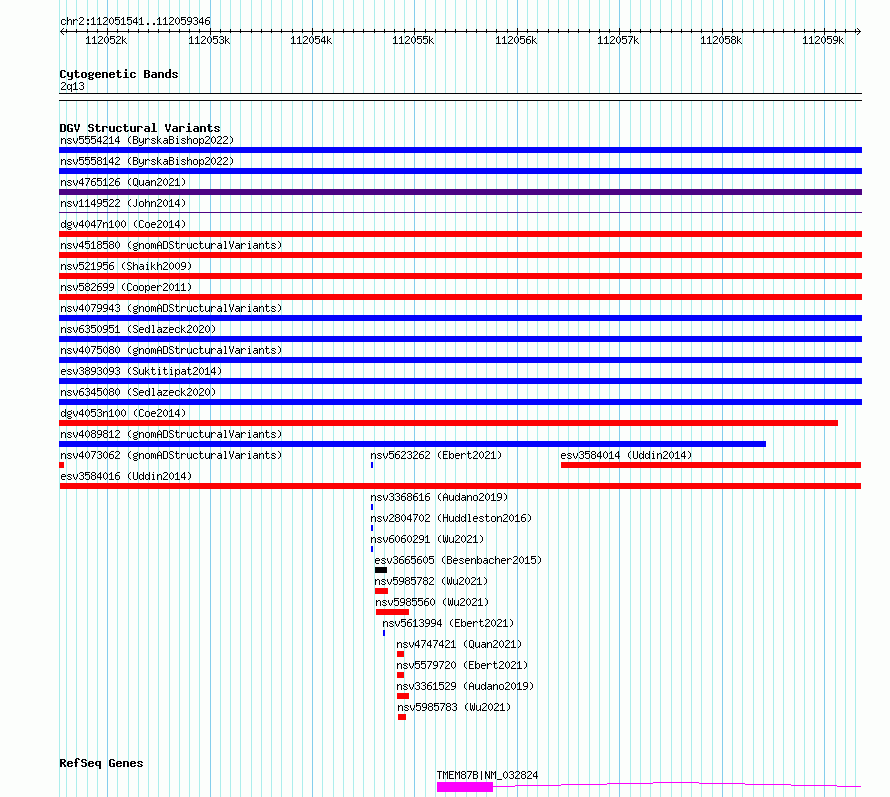Click the red bar under dgv4053n100
Screen dimensions: 890x797
[x=448, y=423]
